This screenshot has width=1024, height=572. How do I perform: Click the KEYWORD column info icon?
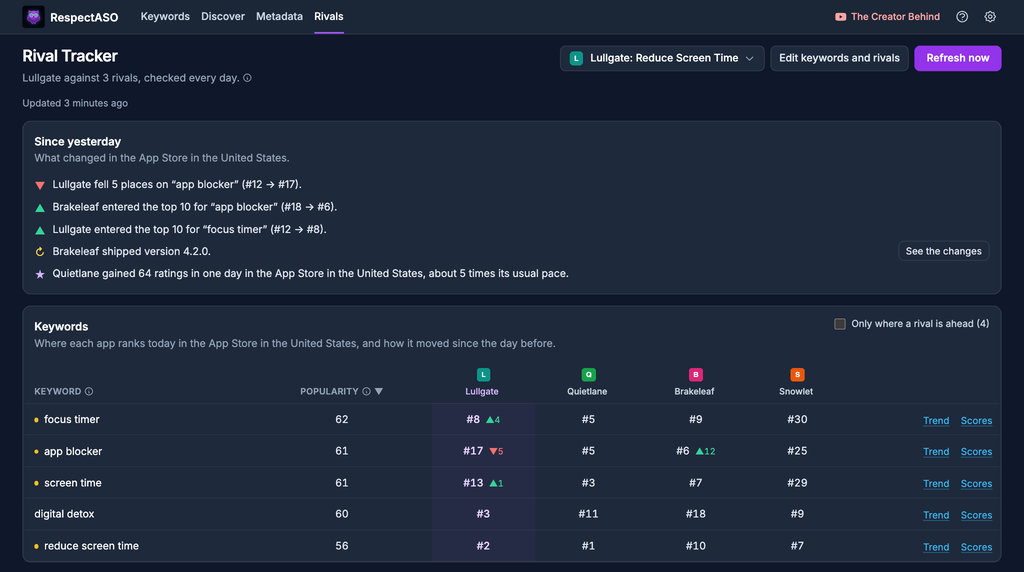[x=89, y=391]
